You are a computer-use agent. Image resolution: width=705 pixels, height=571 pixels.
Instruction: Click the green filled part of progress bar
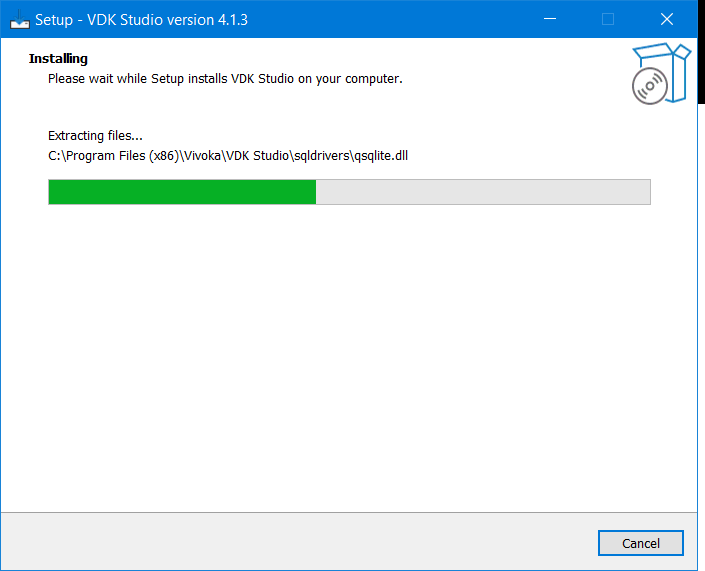[x=182, y=192]
